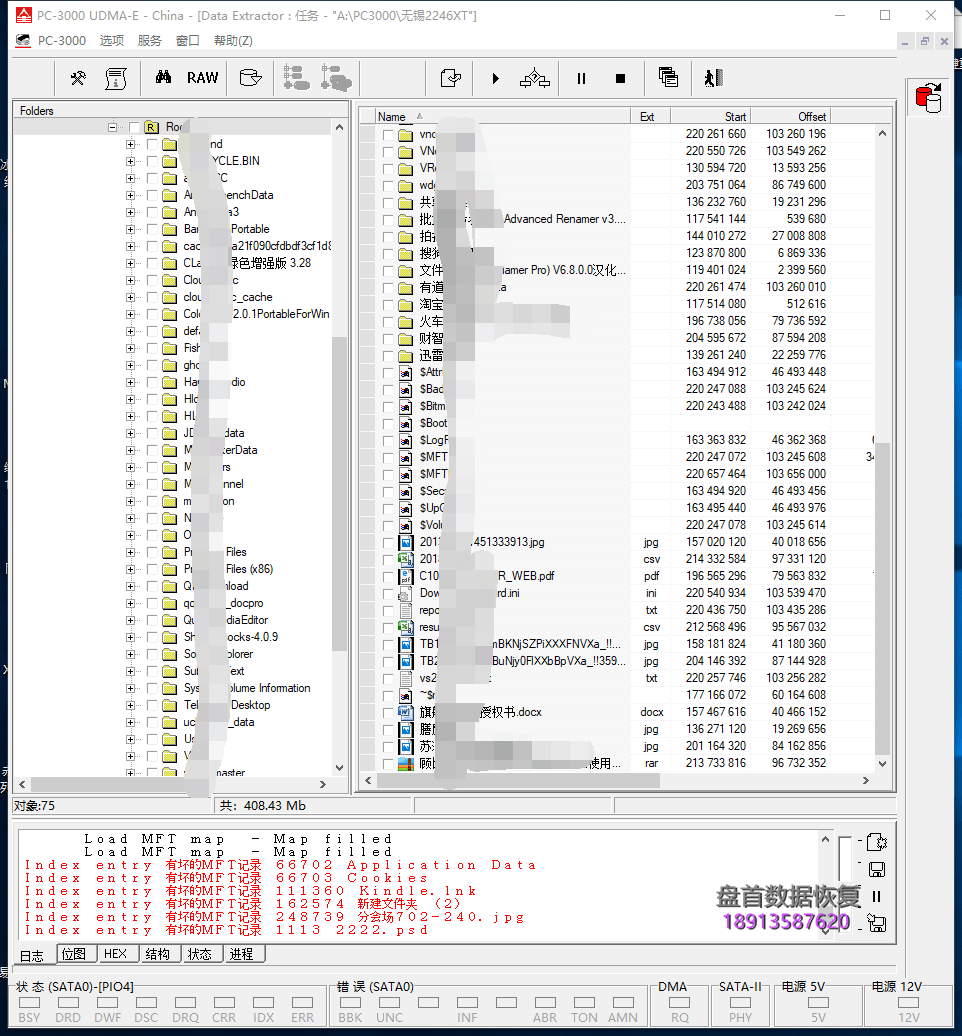Screen dimensions: 962x1036
Task: Open the export document toolbar icon
Action: [451, 79]
